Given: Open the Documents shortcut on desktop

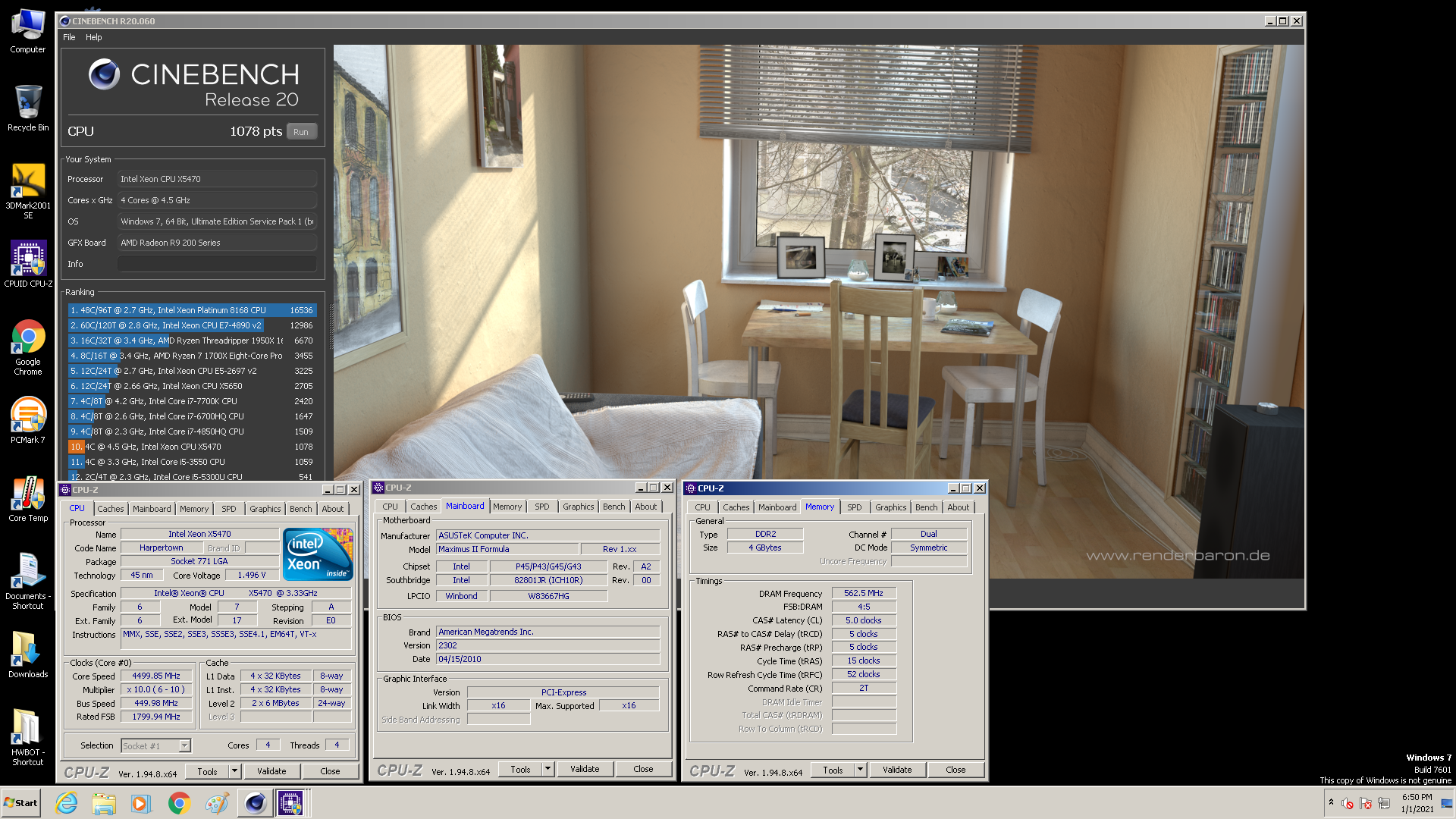Looking at the screenshot, I should pyautogui.click(x=28, y=581).
